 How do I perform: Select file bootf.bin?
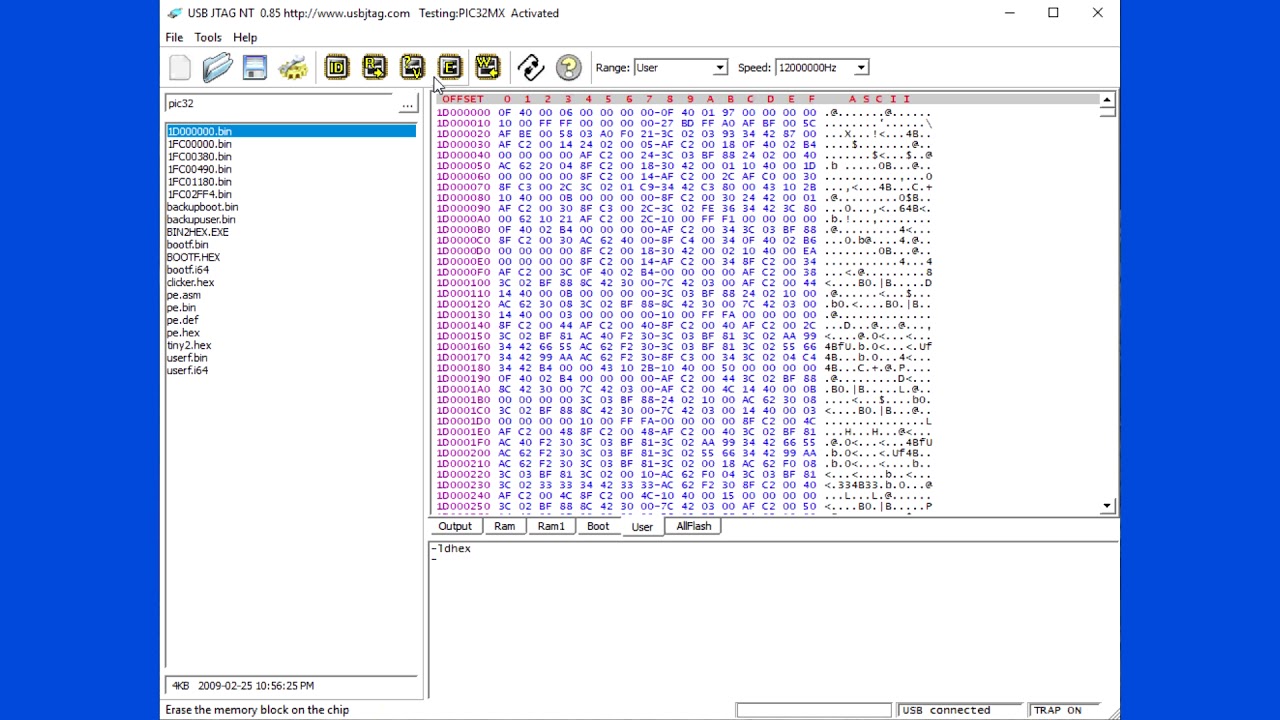coord(187,245)
